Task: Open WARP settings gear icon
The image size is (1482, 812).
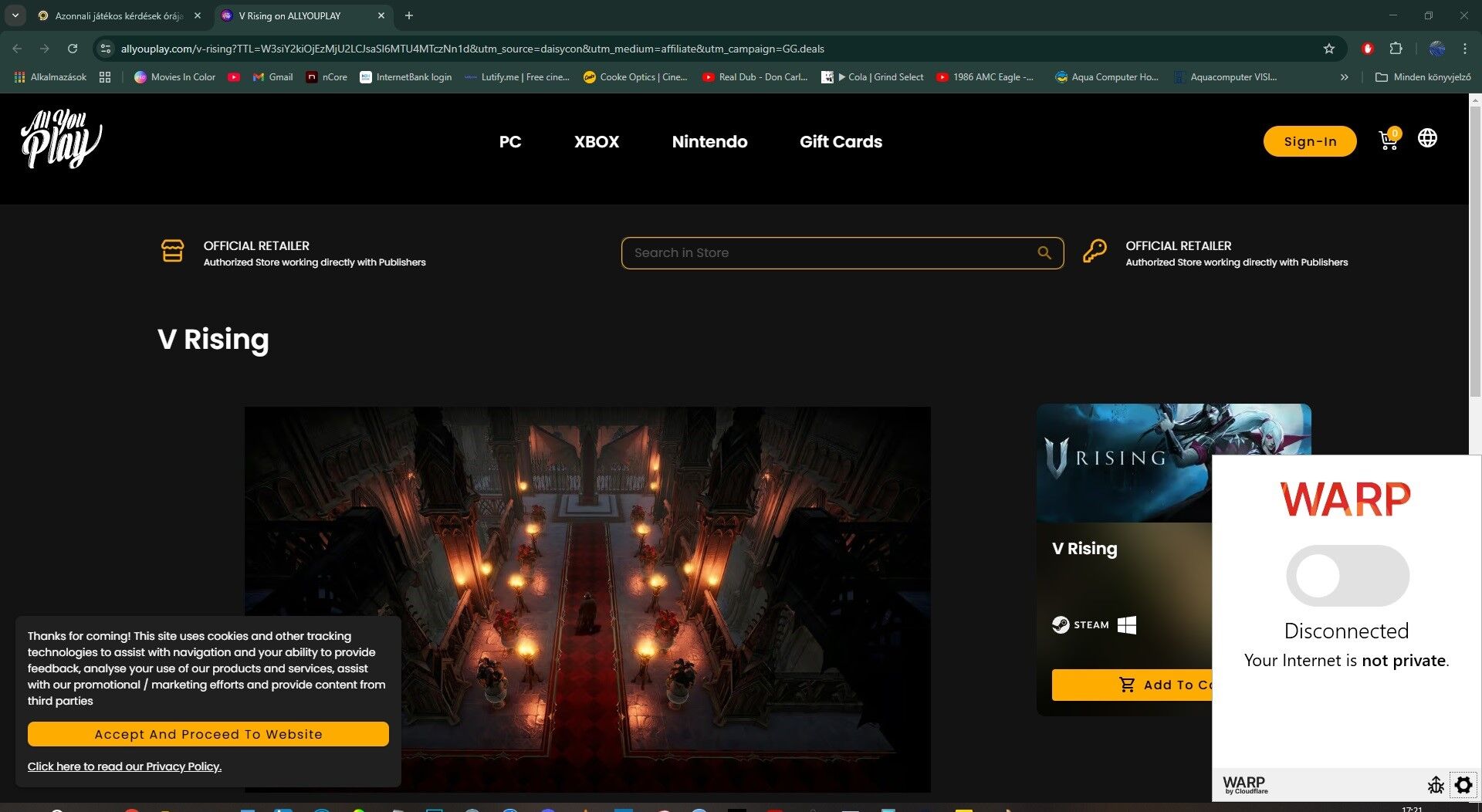Action: [x=1463, y=785]
